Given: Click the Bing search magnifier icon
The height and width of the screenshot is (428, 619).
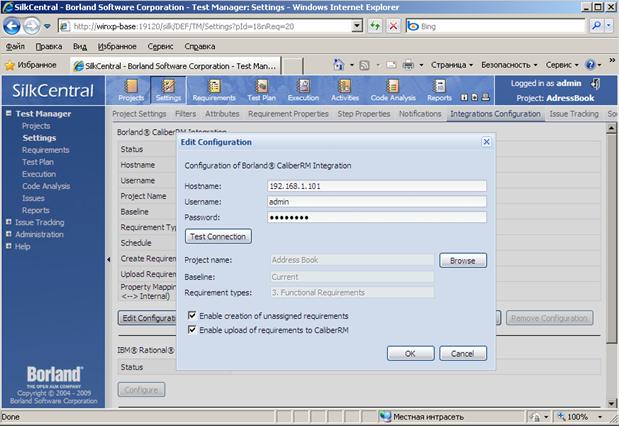Looking at the screenshot, I should tap(596, 26).
